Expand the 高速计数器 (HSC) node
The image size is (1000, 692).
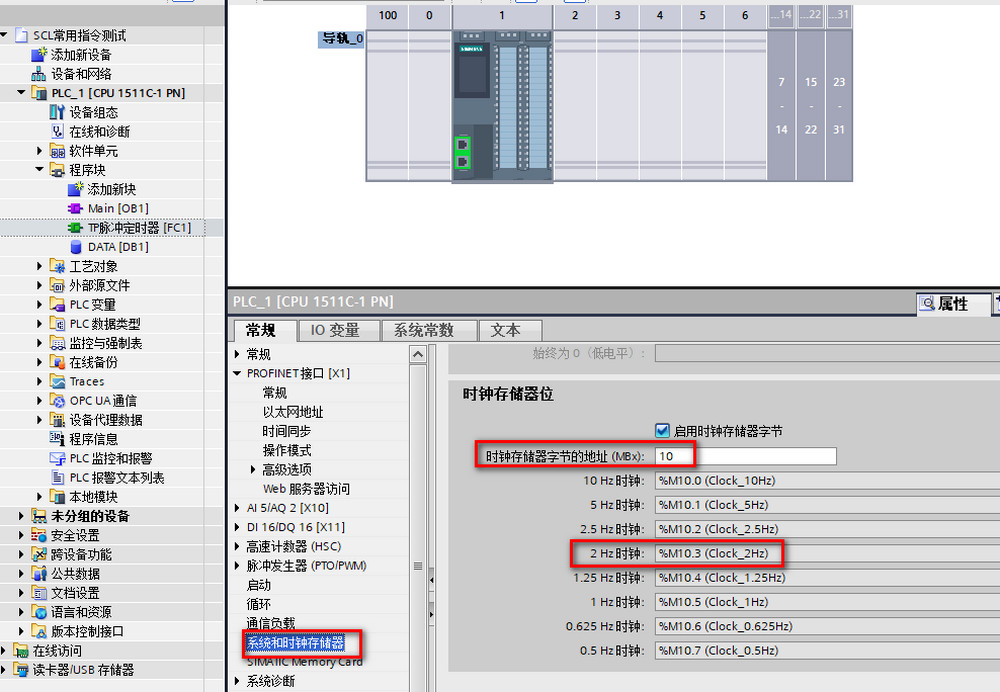237,547
